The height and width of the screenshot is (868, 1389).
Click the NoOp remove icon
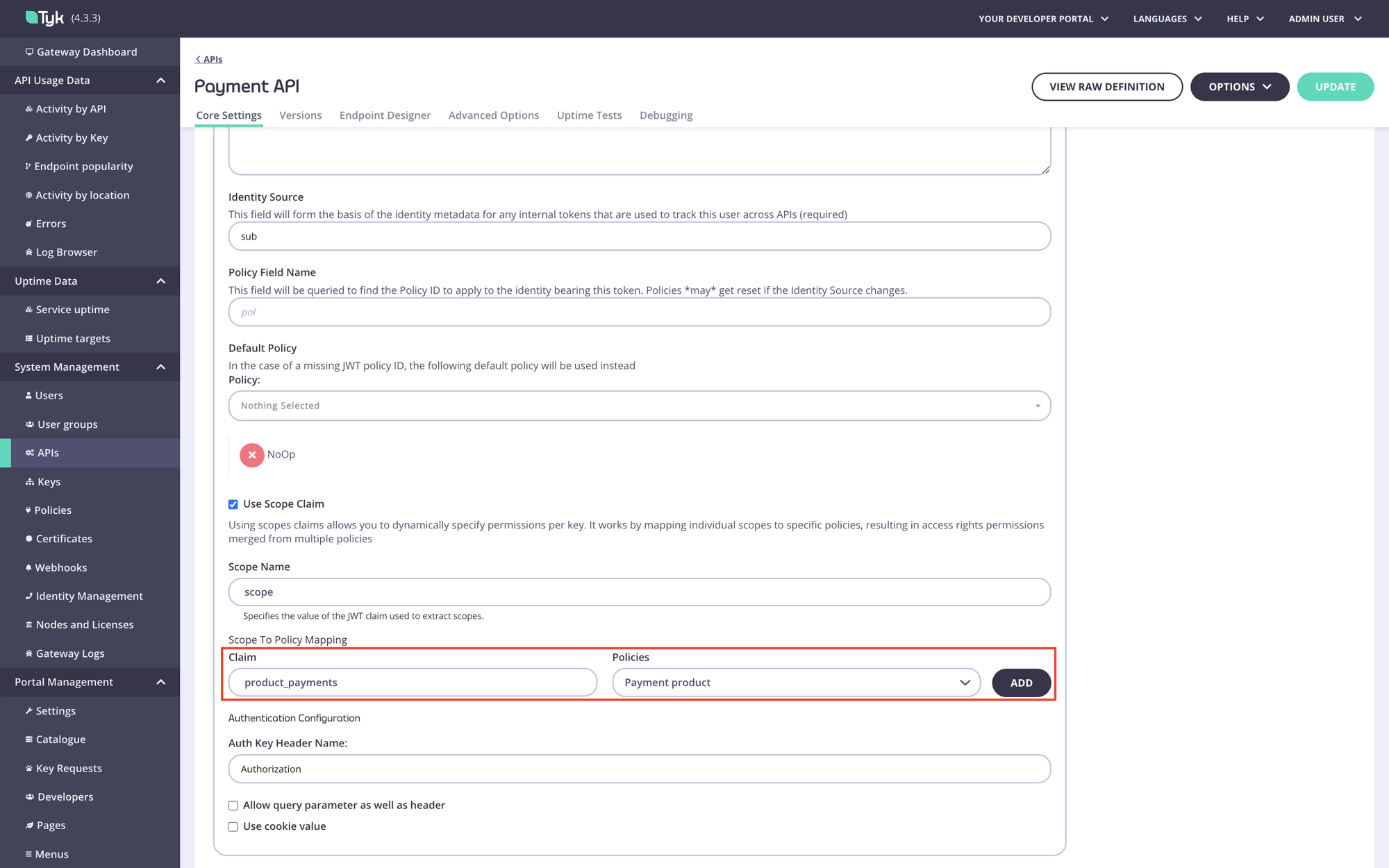(252, 454)
